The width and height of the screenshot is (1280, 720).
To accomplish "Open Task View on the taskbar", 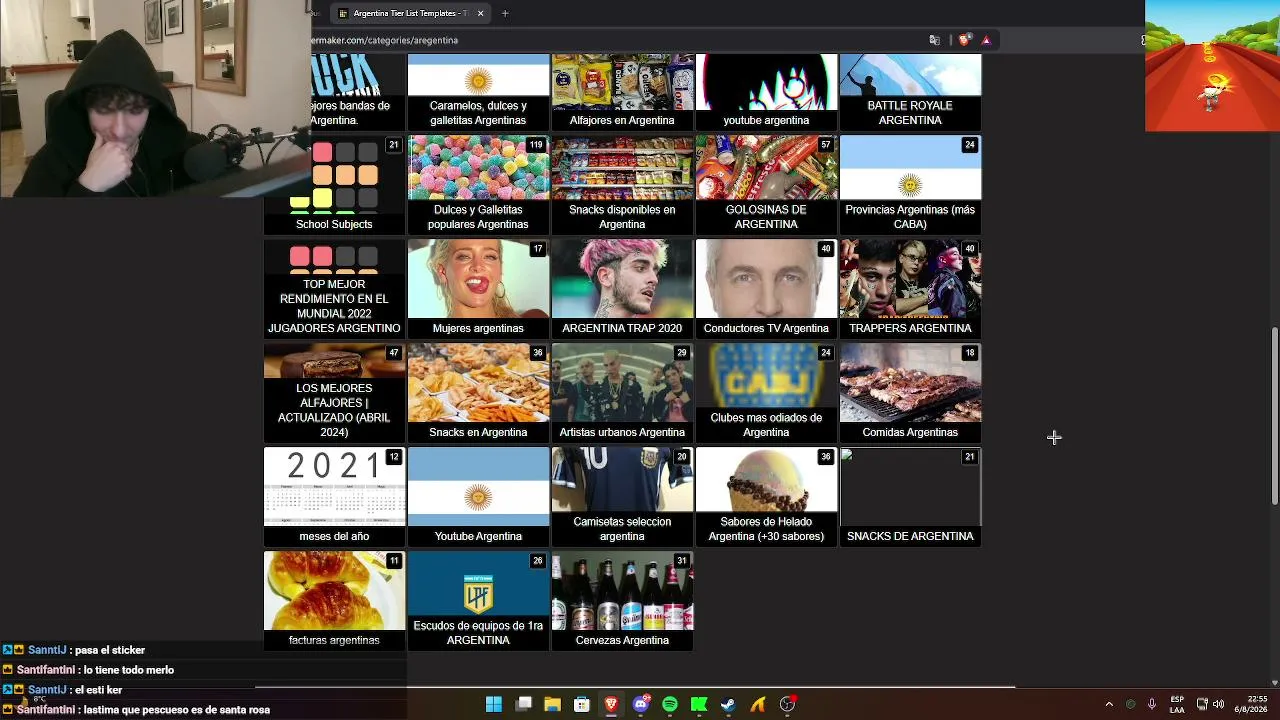I will 523,704.
